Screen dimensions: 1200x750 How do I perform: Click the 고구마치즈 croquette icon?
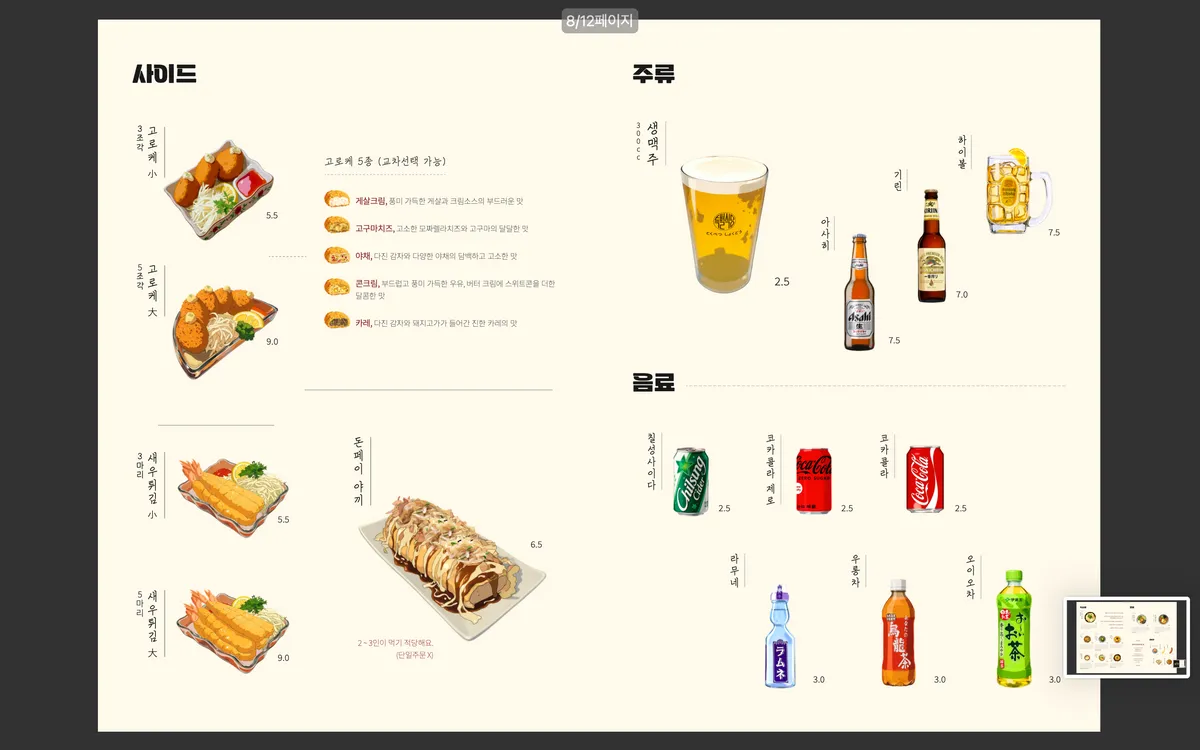(x=337, y=227)
